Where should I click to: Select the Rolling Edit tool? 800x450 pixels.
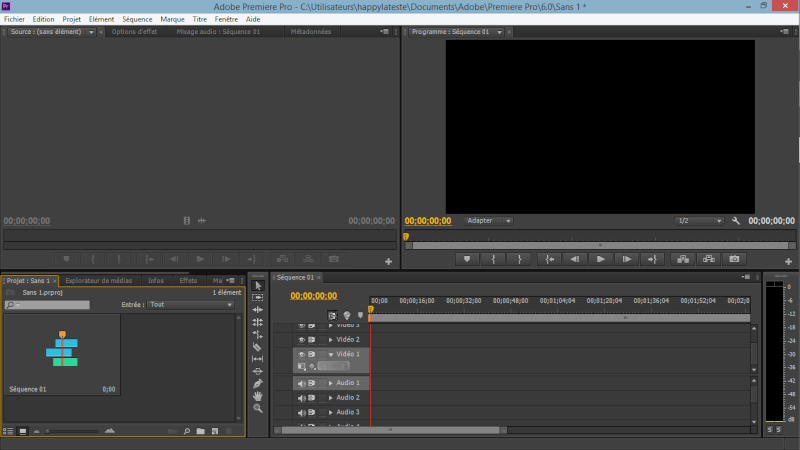258,322
